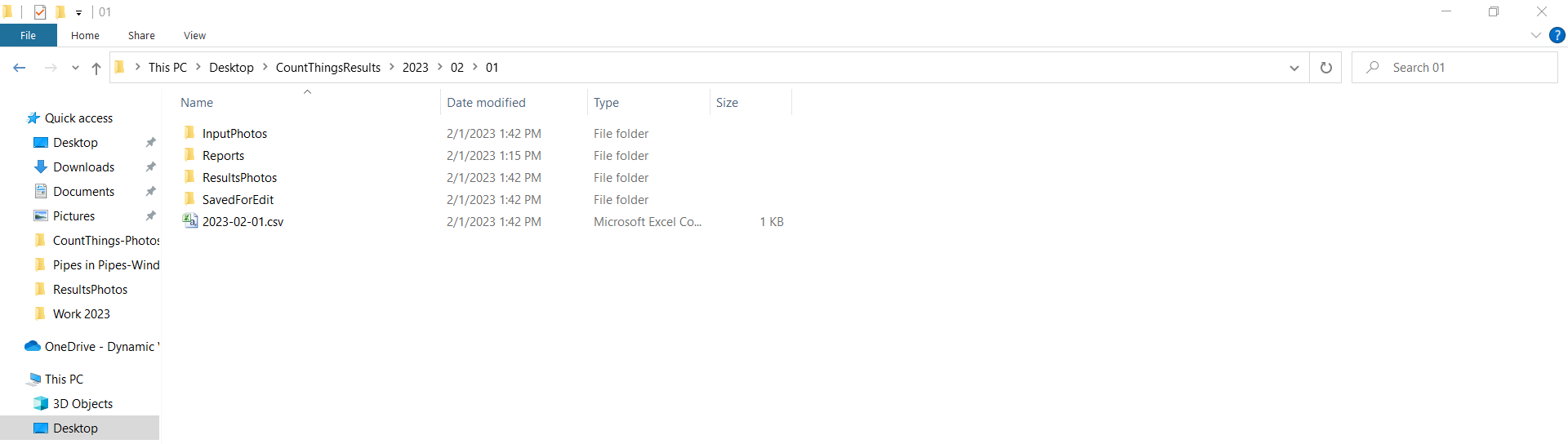1568x444 pixels.
Task: Switch to the View ribbon tab
Action: click(194, 35)
